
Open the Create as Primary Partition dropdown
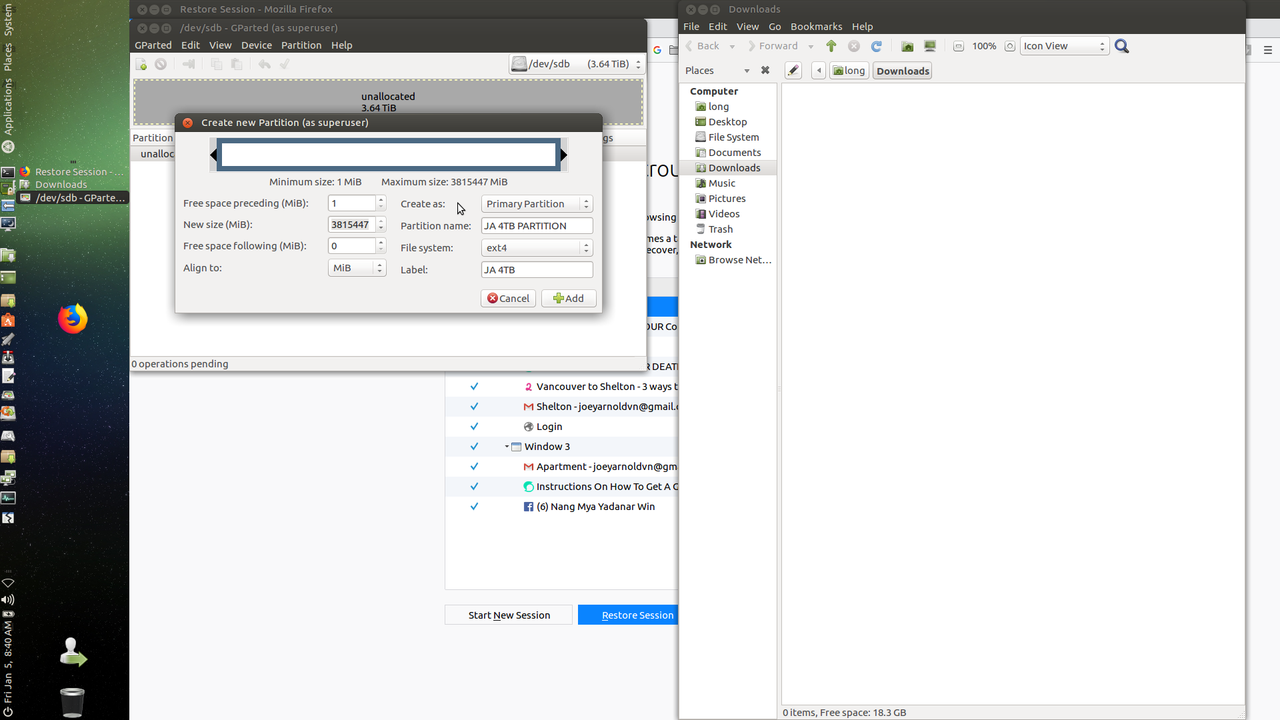(x=537, y=204)
